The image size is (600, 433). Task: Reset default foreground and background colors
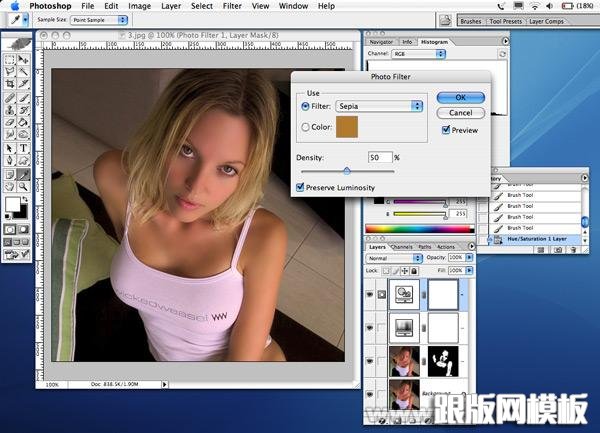point(7,216)
